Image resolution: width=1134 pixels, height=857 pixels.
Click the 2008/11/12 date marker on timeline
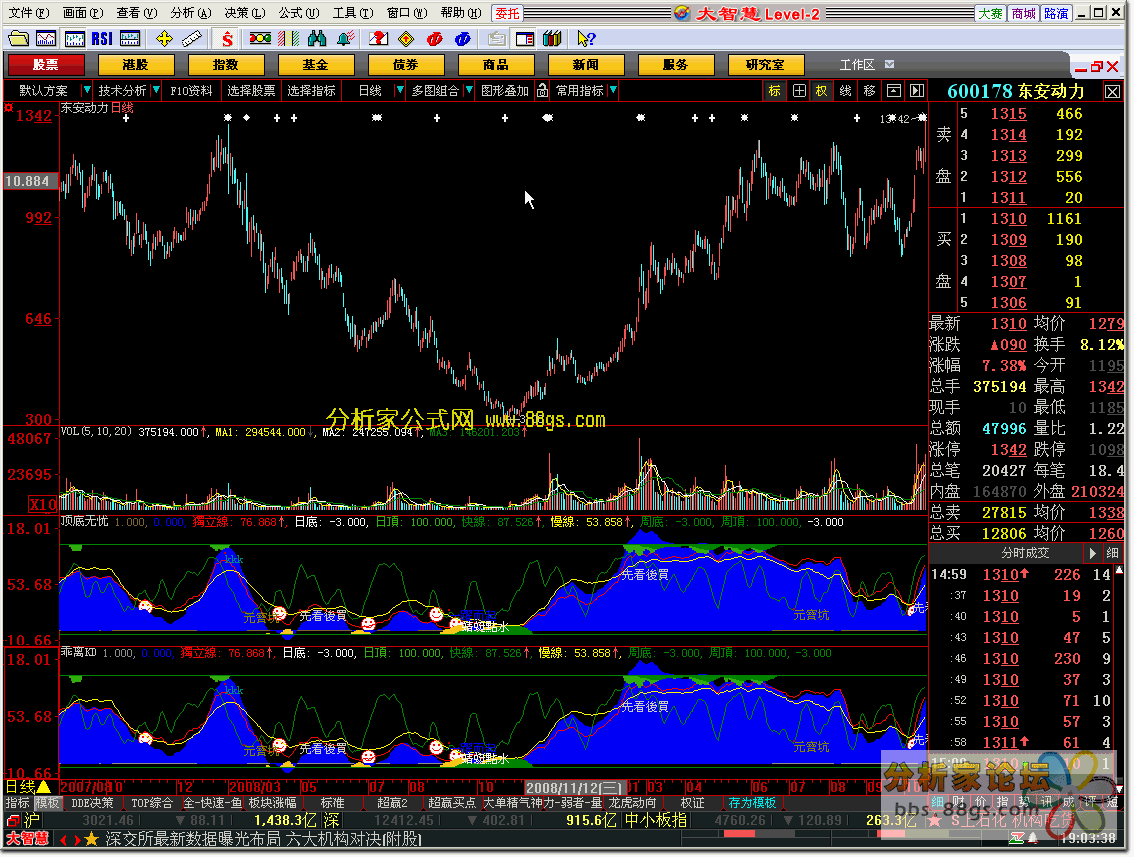[574, 788]
